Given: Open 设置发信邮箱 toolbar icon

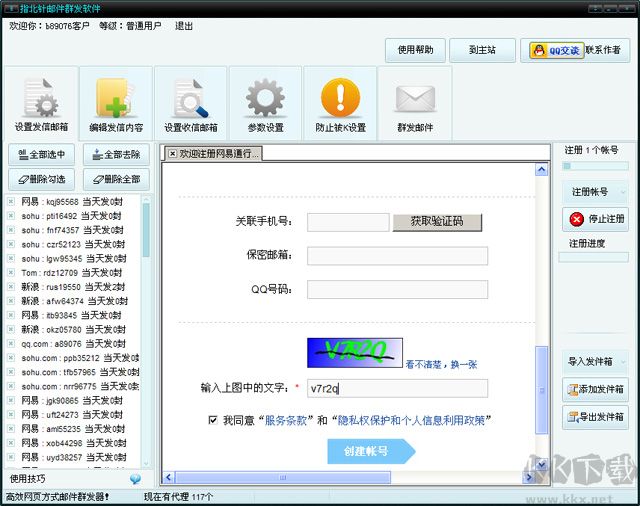Looking at the screenshot, I should click(x=41, y=104).
